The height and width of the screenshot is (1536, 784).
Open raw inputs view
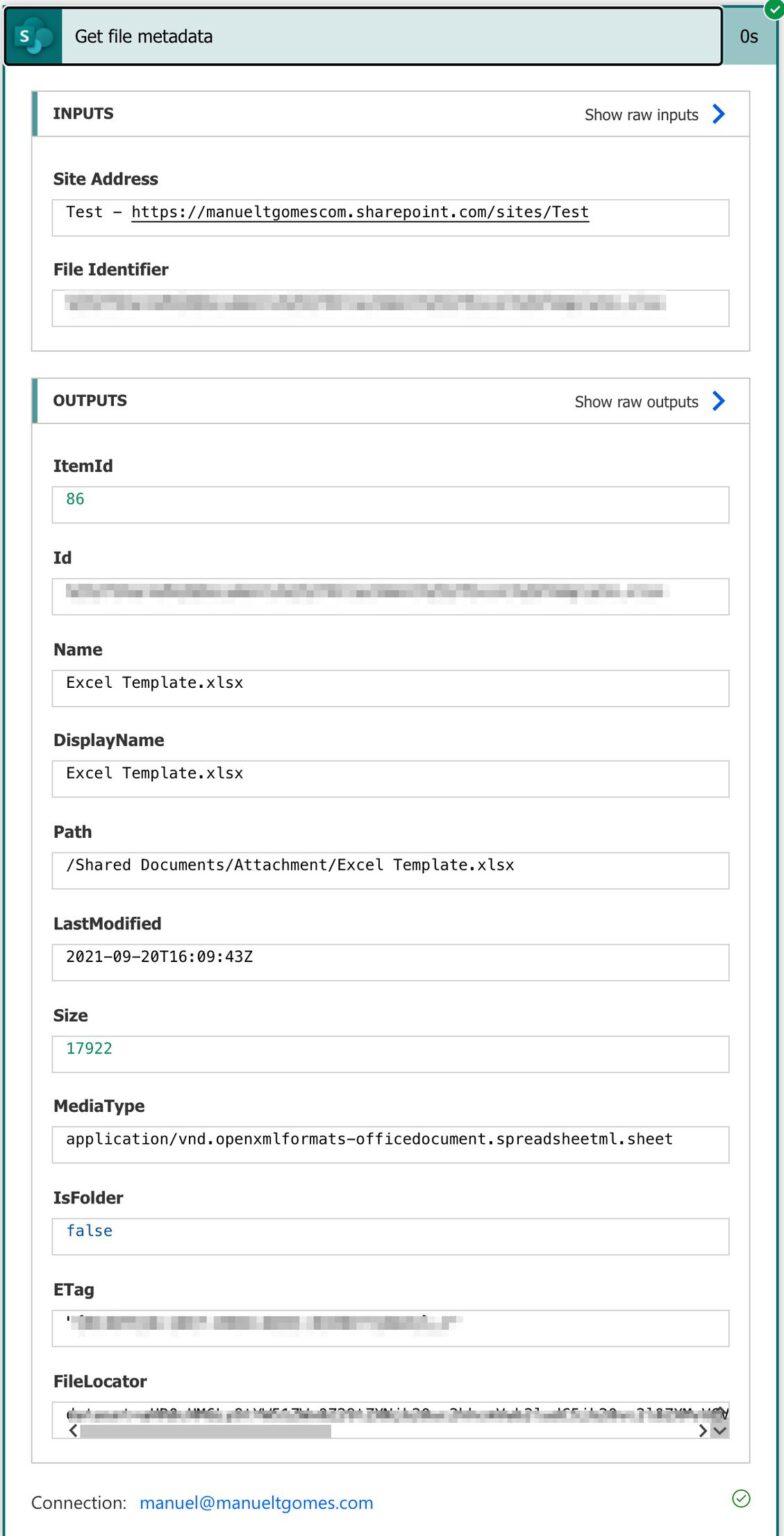click(x=640, y=114)
